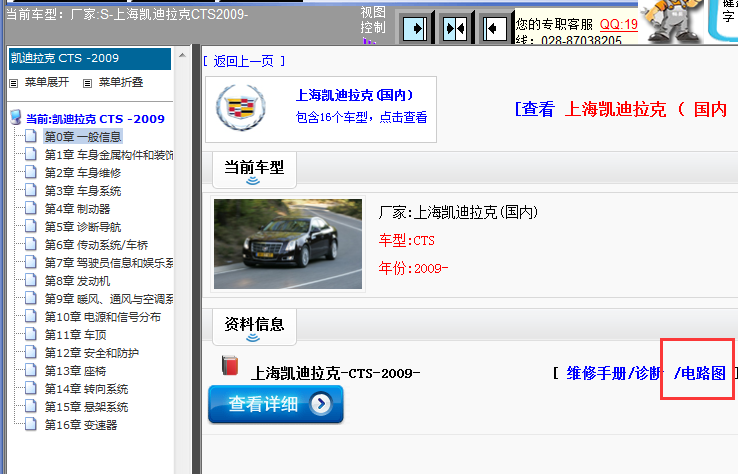Click the 维修手册/诊断 link

[x=615, y=373]
